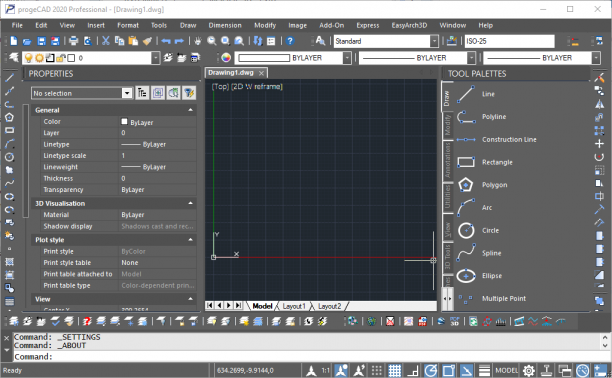
Task: Click the Select Color wheel icon
Action: click(x=226, y=58)
